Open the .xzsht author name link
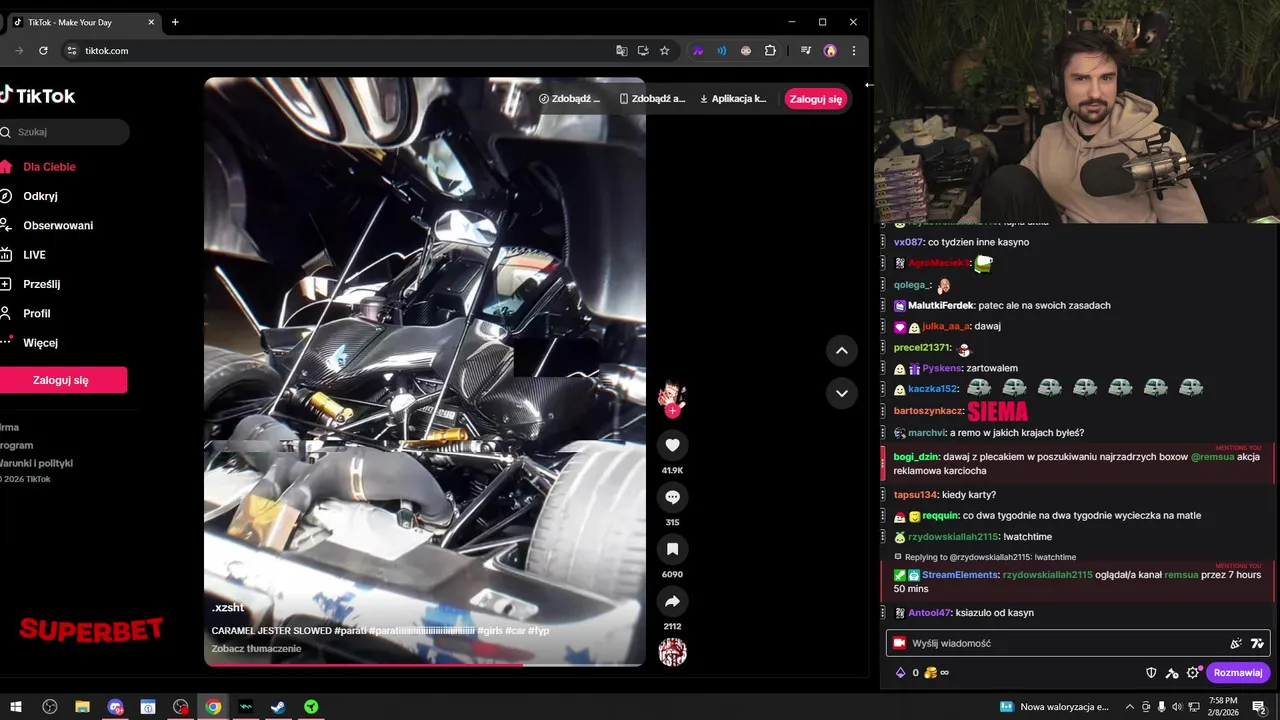Image resolution: width=1280 pixels, height=720 pixels. click(227, 607)
